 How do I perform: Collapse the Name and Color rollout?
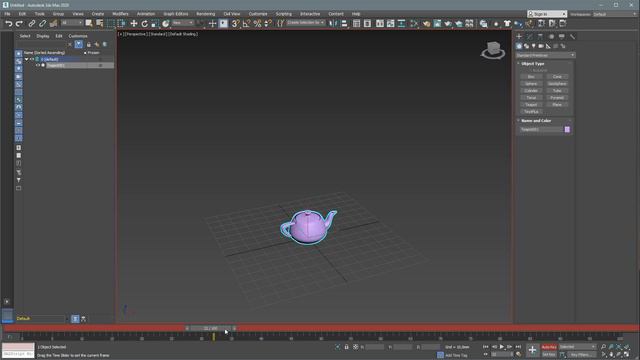(518, 121)
